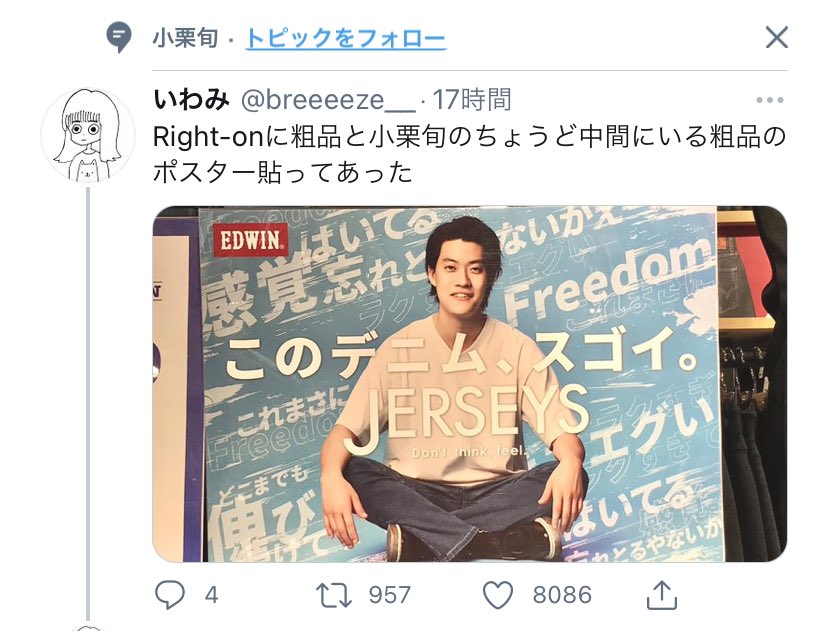Click the reply count 4
The height and width of the screenshot is (631, 828).
pos(211,596)
